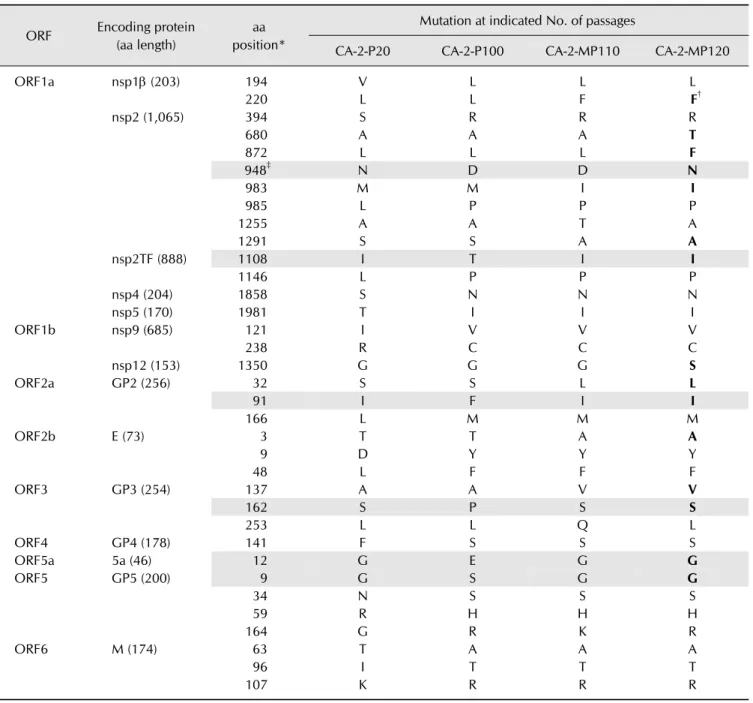Select aa position 1291
Screen dimensions: 753x703
click(253, 242)
